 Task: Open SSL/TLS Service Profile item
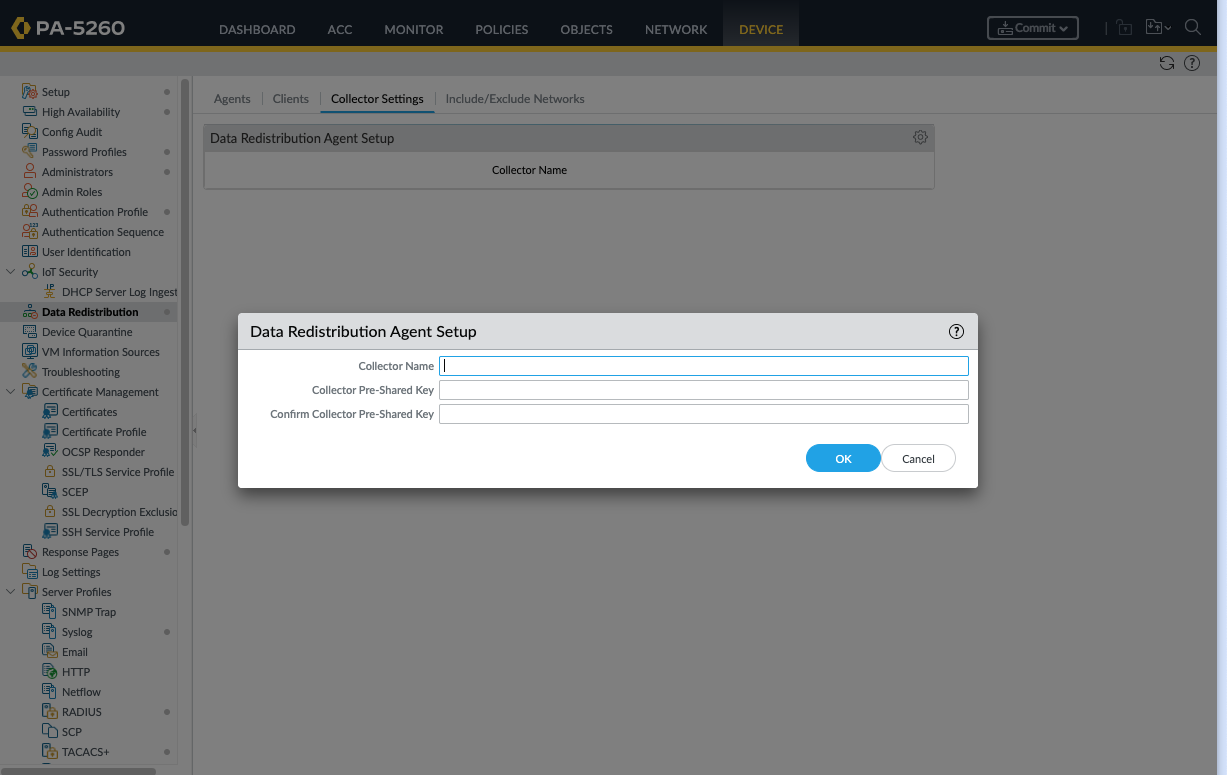click(118, 472)
